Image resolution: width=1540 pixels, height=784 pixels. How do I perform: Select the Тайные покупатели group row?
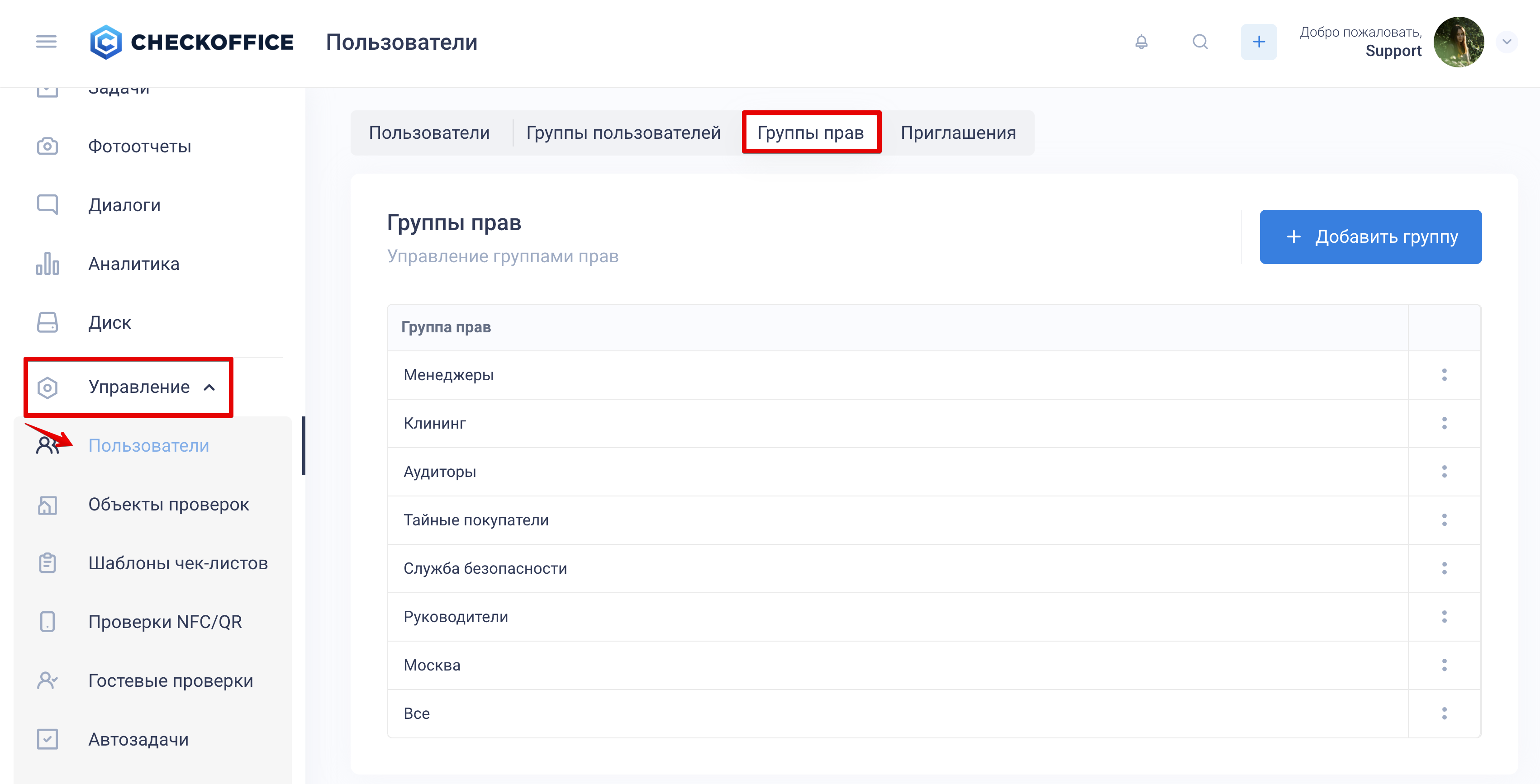476,520
